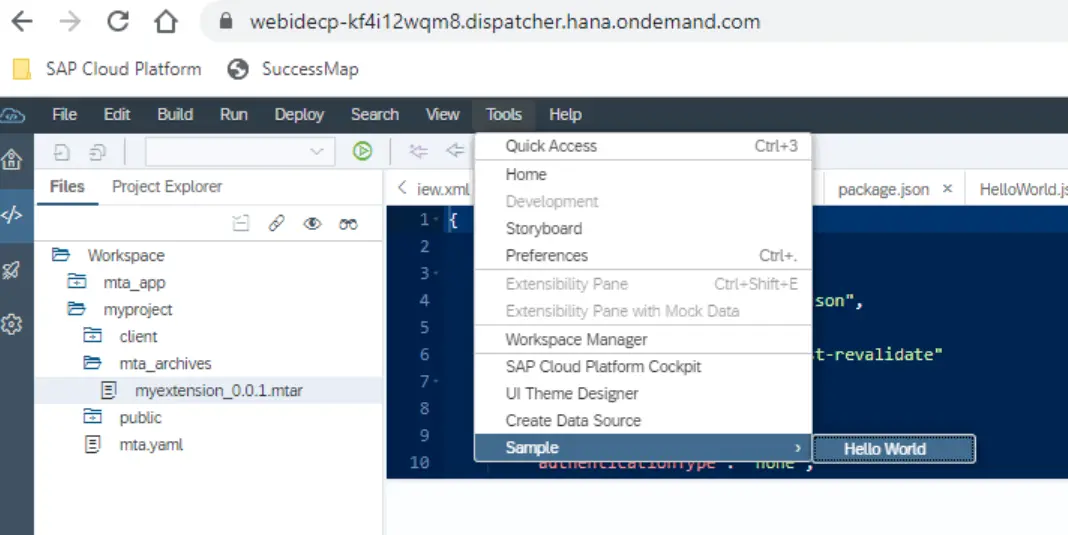Reload the page with refresh icon
Viewport: 1068px width, 535px height.
point(118,22)
